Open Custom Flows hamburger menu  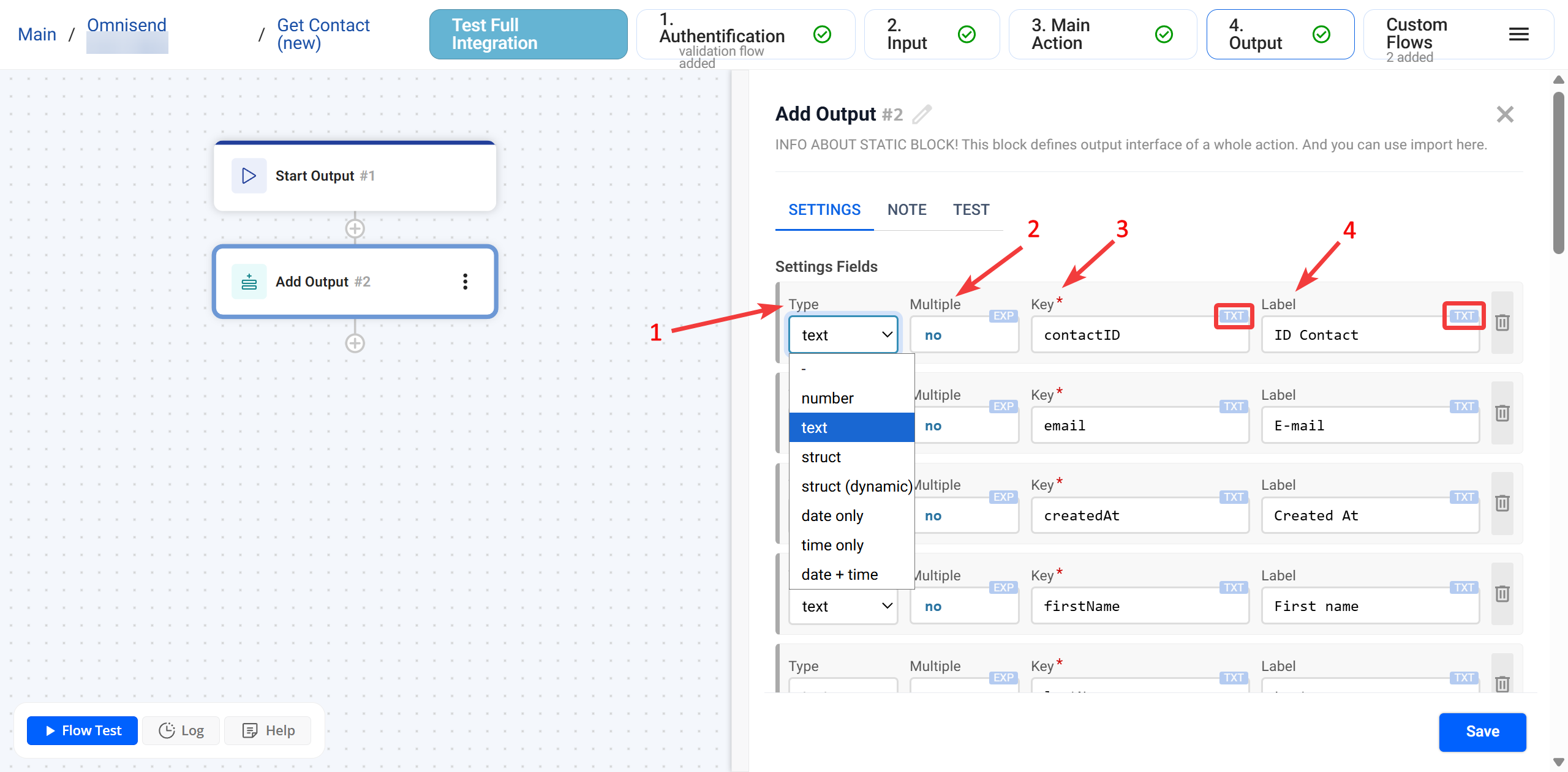coord(1518,34)
